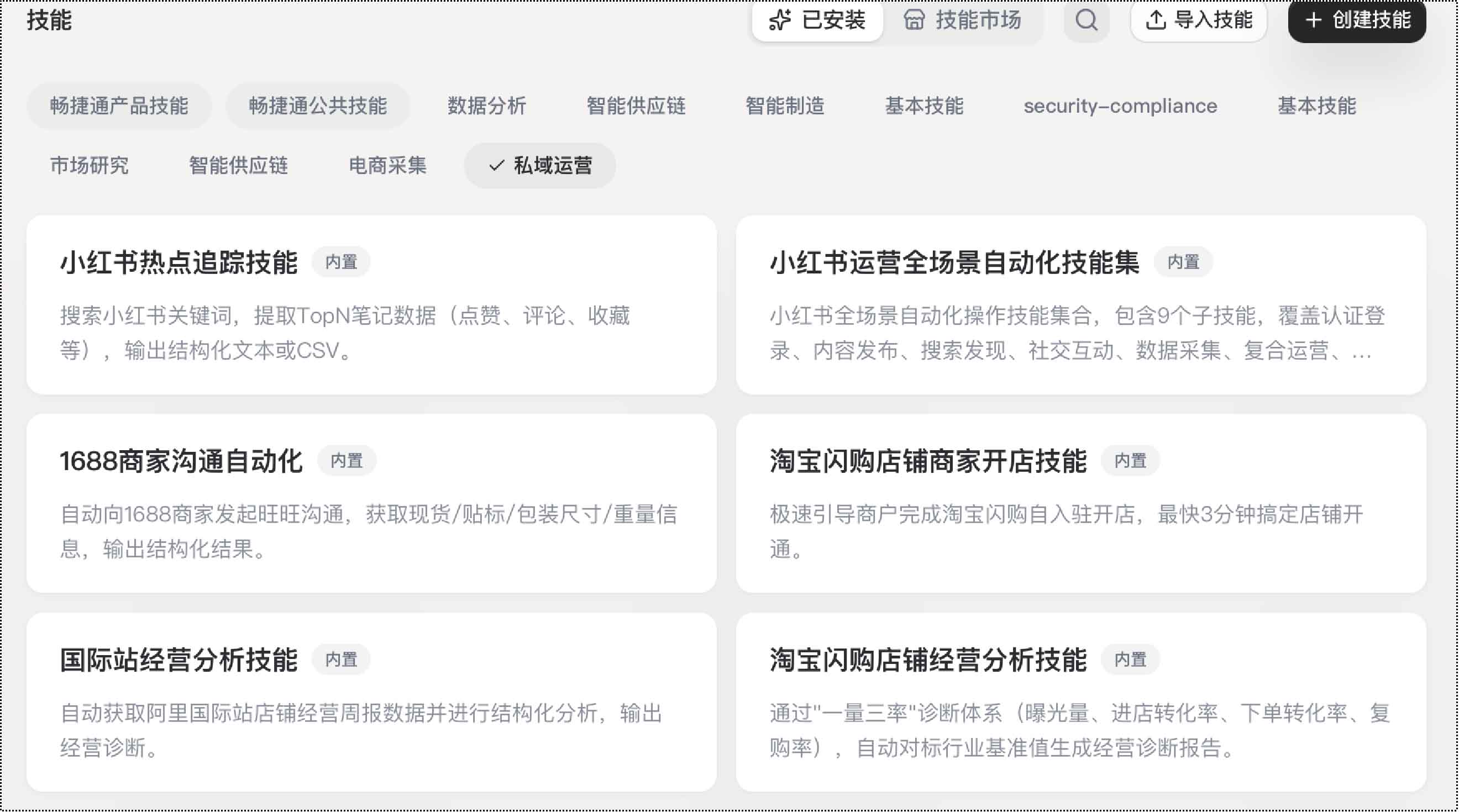The image size is (1459, 812).
Task: Select the 畅捷通公共技能 category chip
Action: pyautogui.click(x=318, y=106)
